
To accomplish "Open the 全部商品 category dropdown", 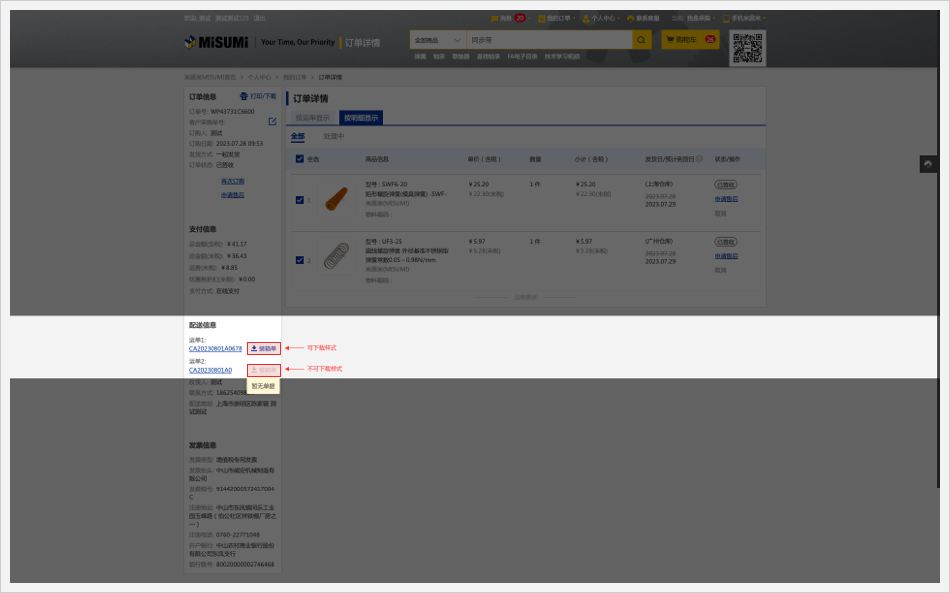I will coord(438,40).
